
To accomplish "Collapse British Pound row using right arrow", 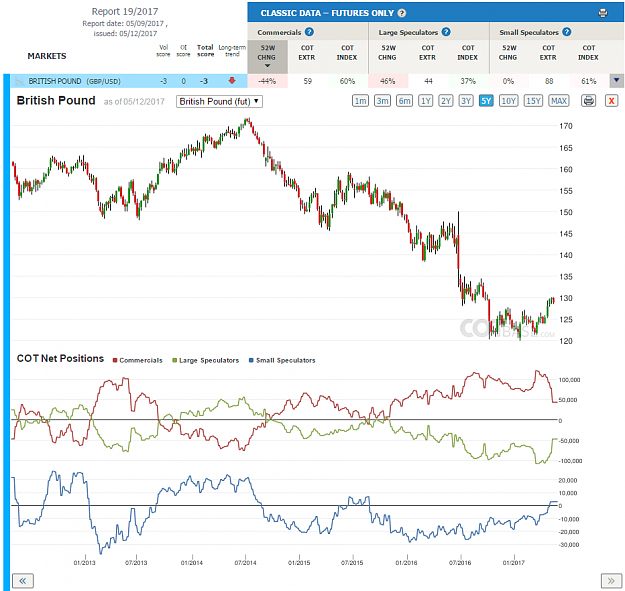I will 617,81.
